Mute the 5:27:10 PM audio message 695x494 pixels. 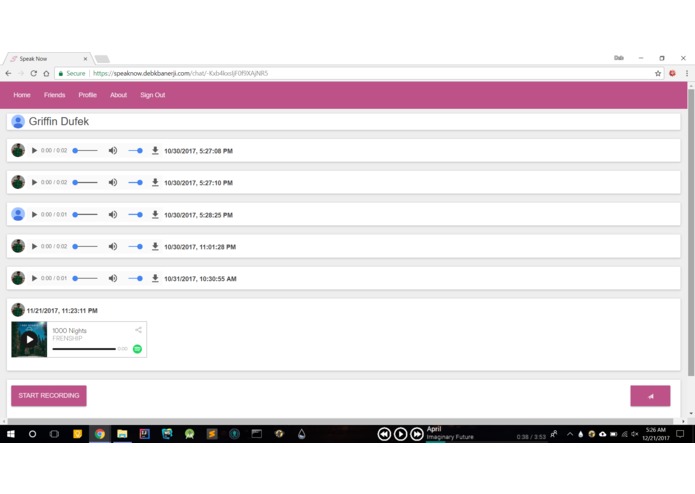click(113, 183)
